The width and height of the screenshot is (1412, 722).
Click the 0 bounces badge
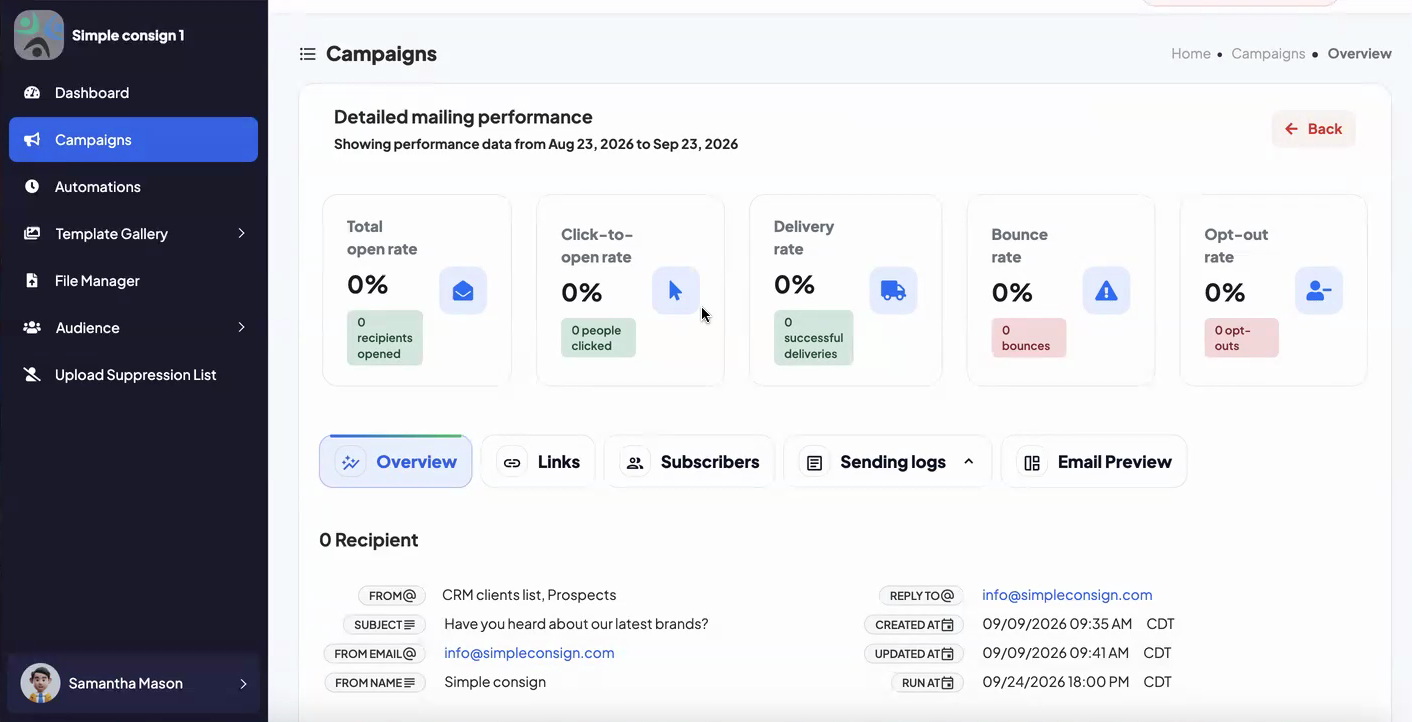point(1028,338)
